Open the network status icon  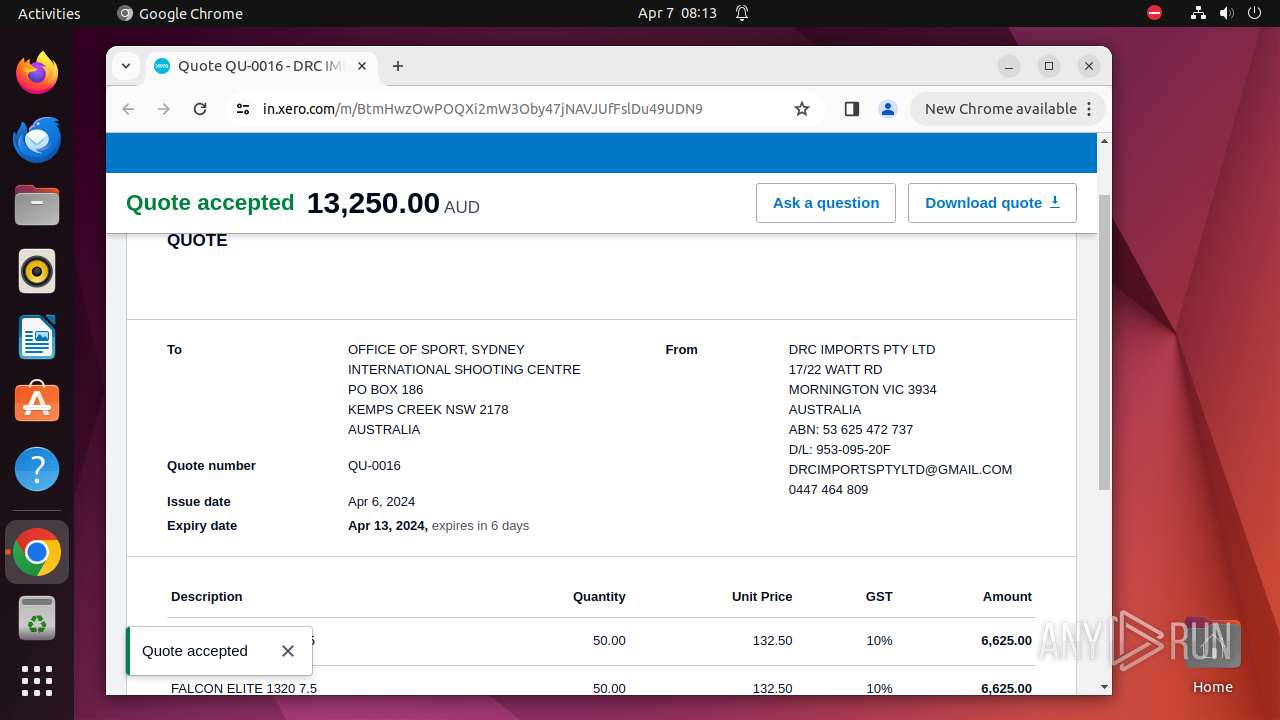pyautogui.click(x=1199, y=13)
